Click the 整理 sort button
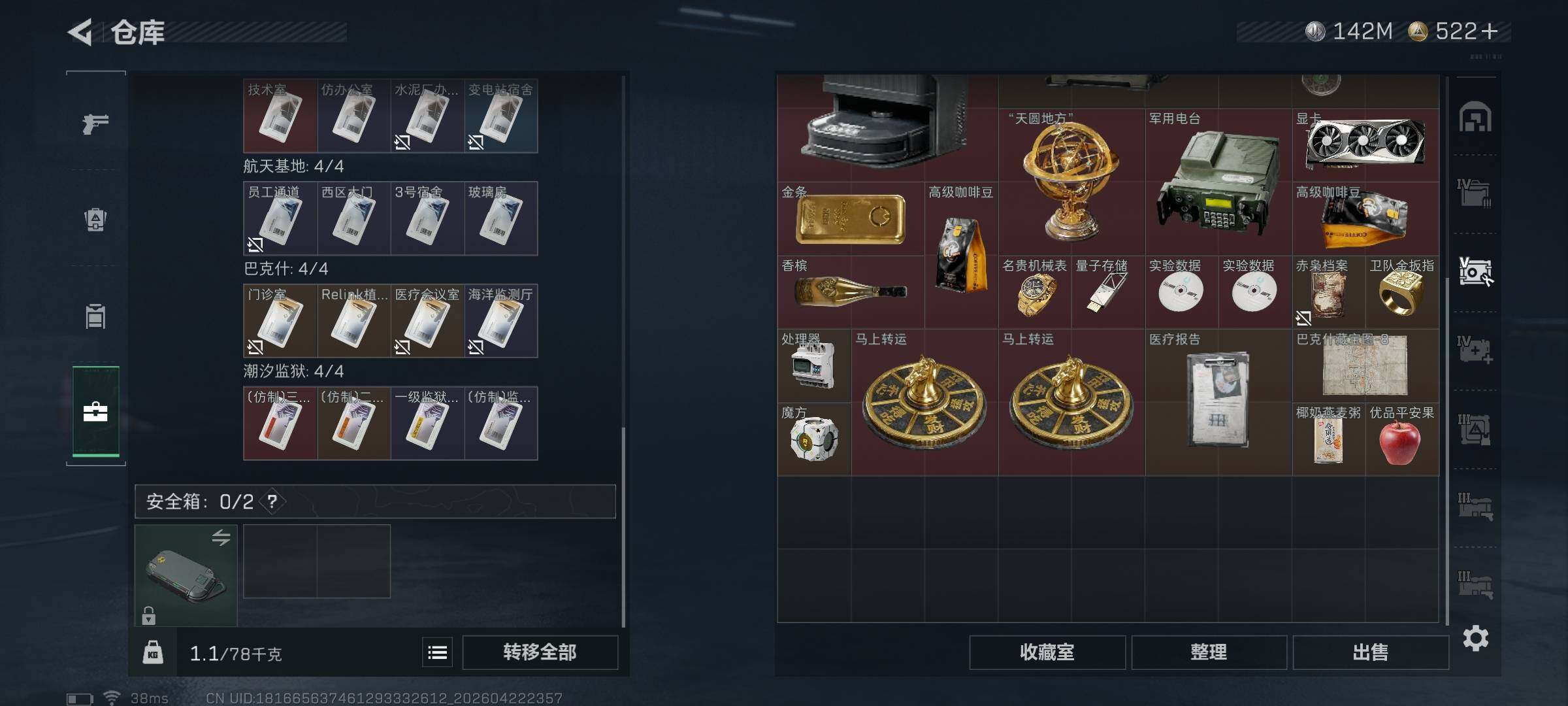 pos(1209,652)
